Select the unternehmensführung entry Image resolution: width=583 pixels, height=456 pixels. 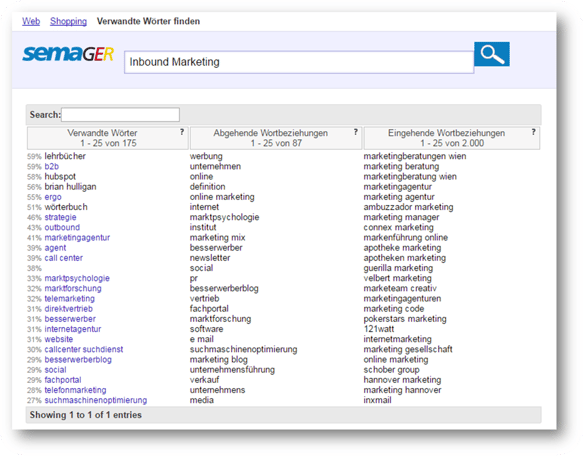[232, 370]
